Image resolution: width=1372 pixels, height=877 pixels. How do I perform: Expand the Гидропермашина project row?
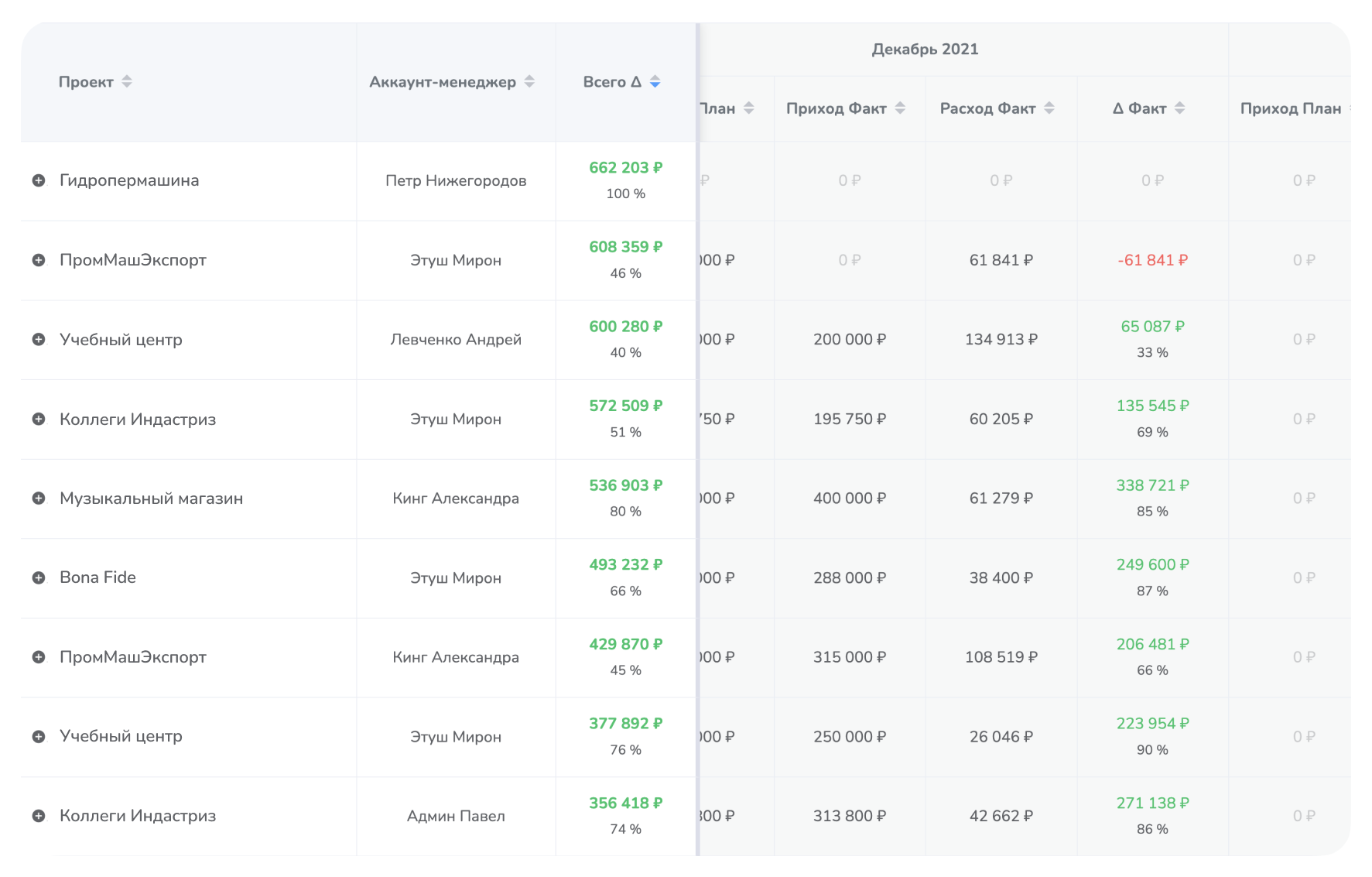tap(39, 180)
